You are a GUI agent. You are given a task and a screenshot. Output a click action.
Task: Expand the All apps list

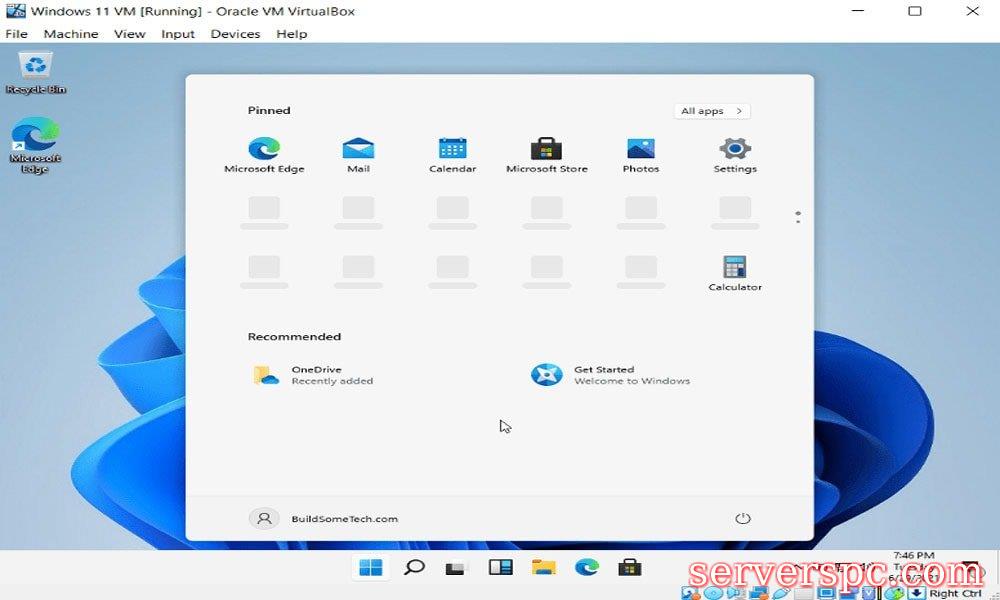[711, 111]
